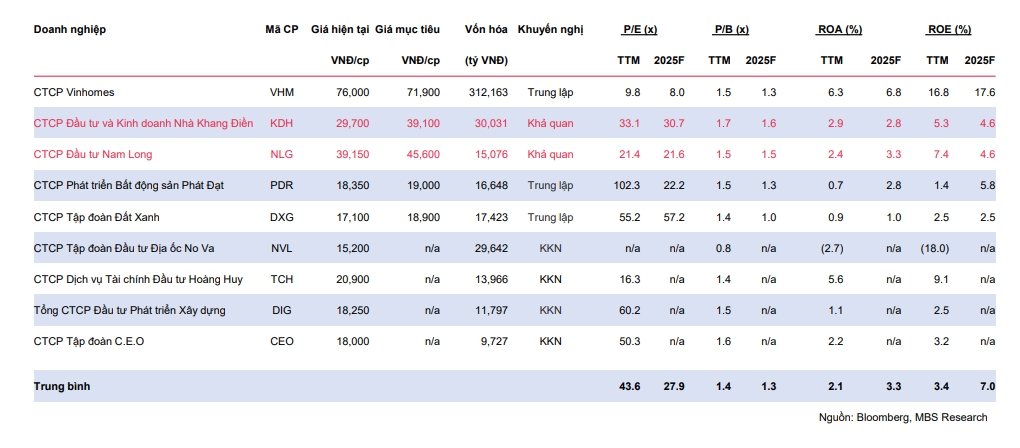The image size is (1020, 448).
Task: Click the market cap value 9,727
Action: point(494,341)
